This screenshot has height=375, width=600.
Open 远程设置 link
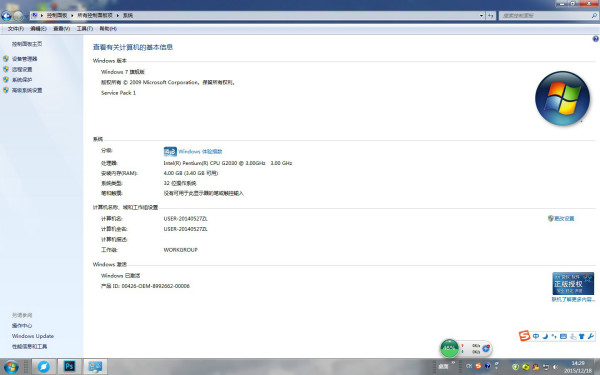click(22, 69)
